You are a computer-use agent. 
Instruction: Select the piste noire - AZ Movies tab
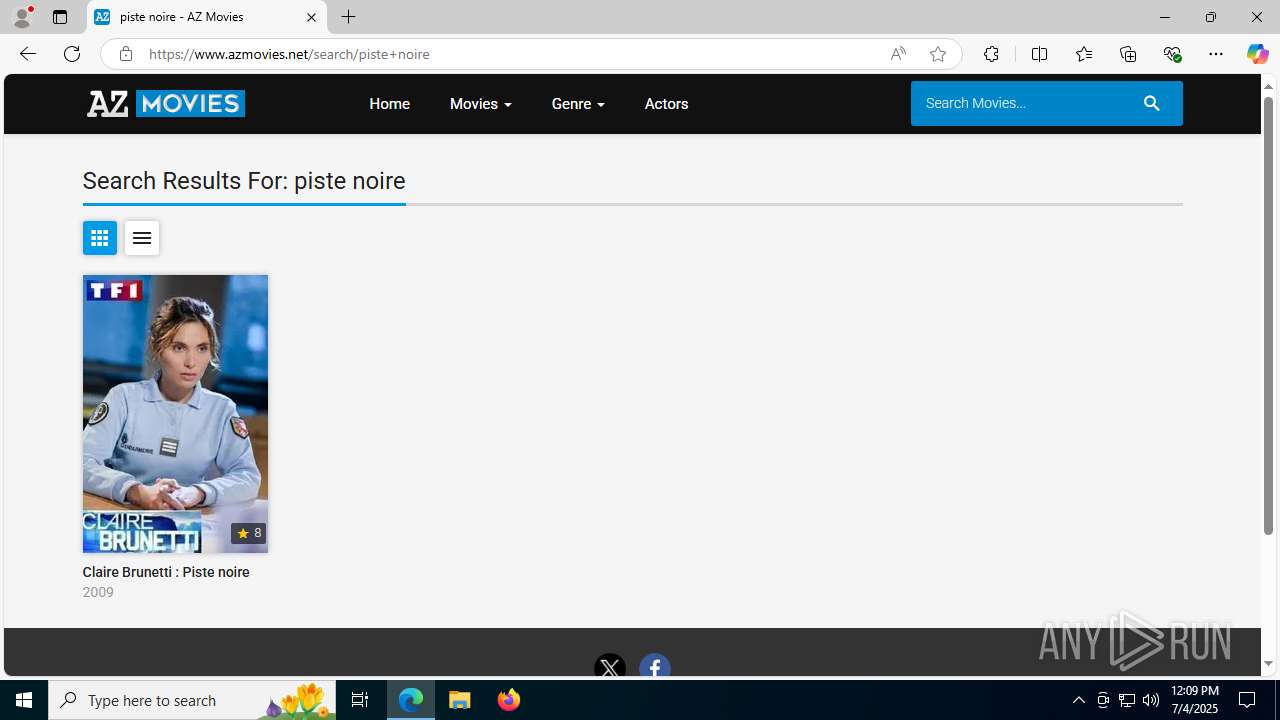(207, 17)
